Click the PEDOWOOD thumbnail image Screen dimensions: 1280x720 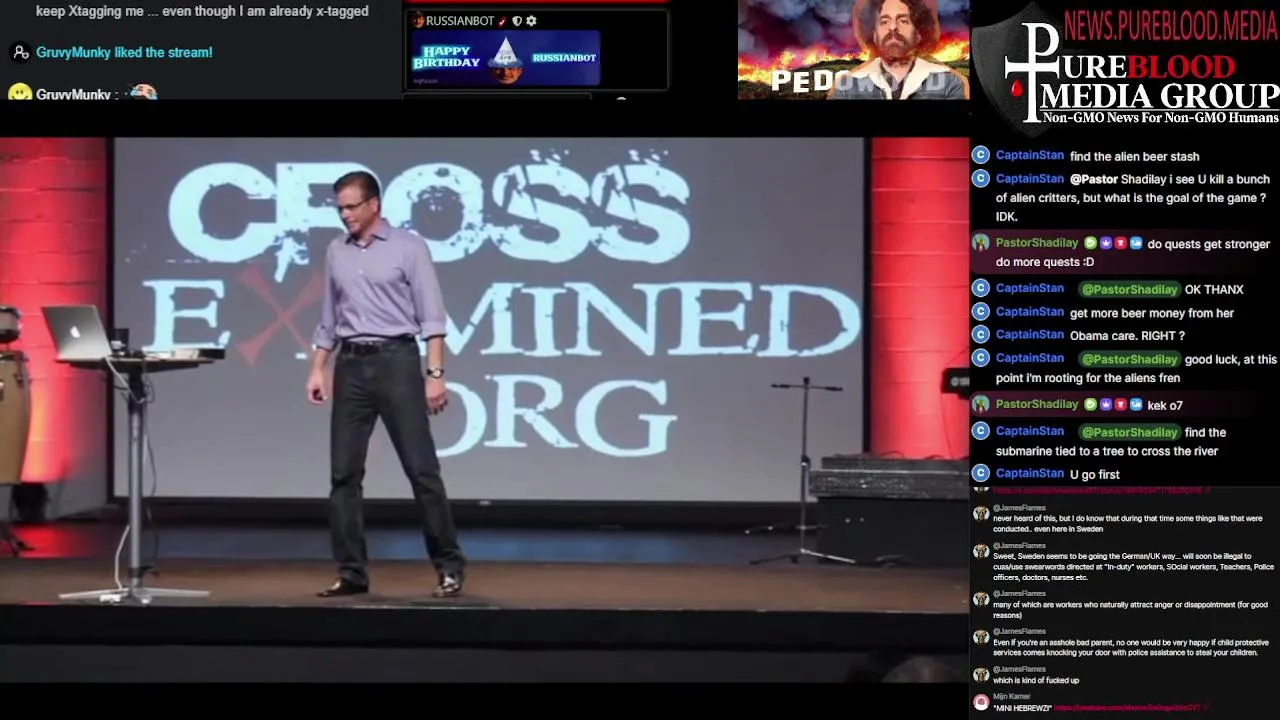click(853, 49)
